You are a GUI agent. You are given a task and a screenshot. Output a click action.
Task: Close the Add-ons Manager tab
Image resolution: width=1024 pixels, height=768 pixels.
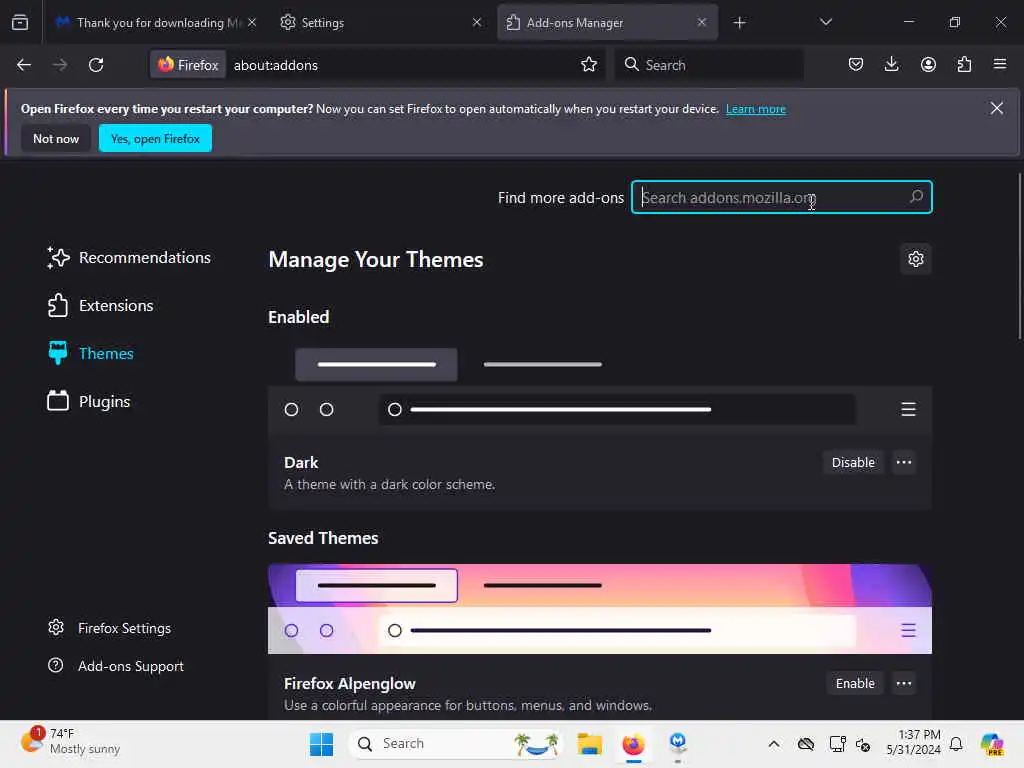click(x=702, y=22)
